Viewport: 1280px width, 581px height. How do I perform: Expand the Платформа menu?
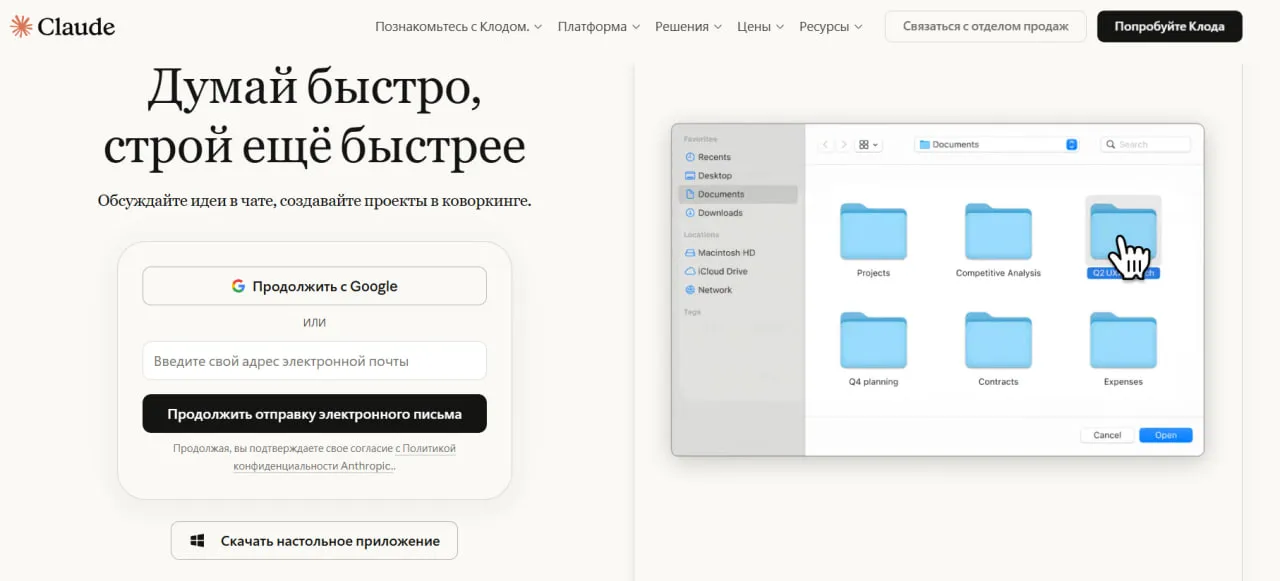point(599,27)
